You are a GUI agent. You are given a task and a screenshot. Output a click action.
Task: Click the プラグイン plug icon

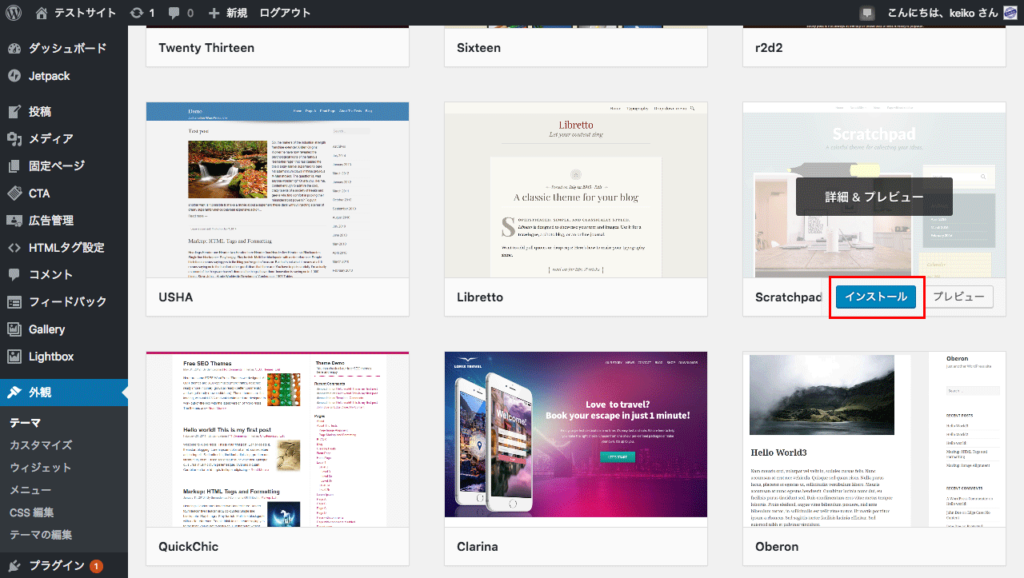pyautogui.click(x=14, y=566)
